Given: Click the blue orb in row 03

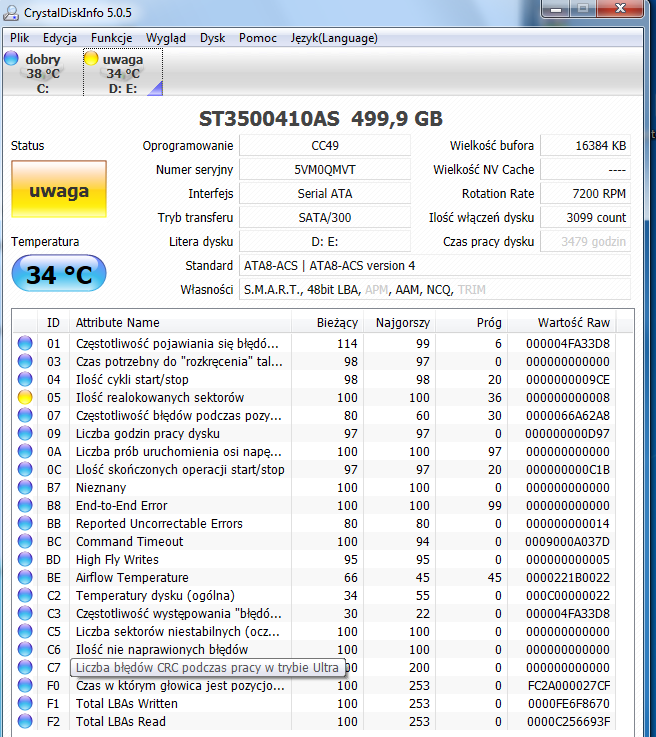Looking at the screenshot, I should (x=25, y=361).
